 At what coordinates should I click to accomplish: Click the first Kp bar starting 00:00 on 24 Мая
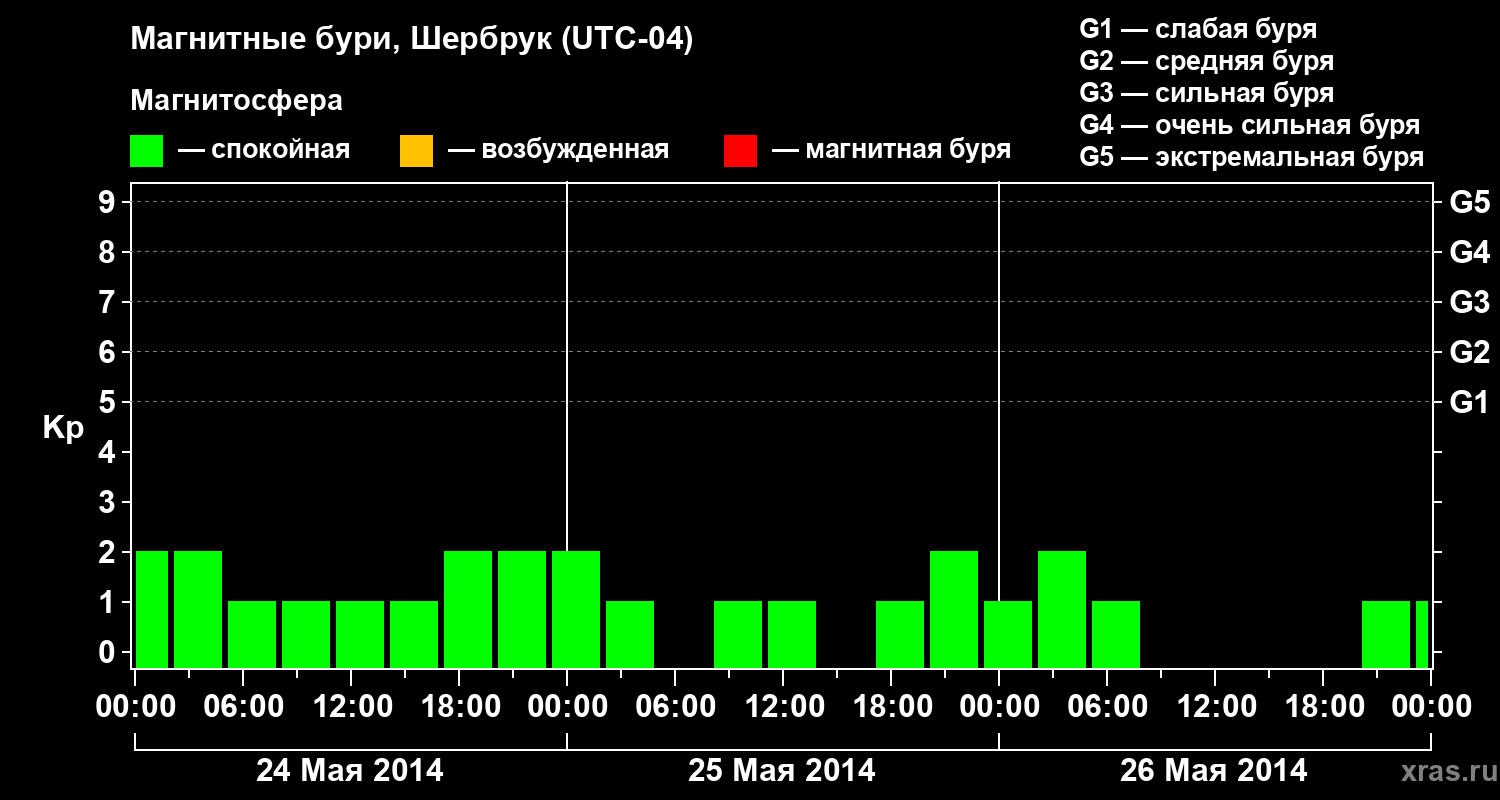(x=152, y=609)
